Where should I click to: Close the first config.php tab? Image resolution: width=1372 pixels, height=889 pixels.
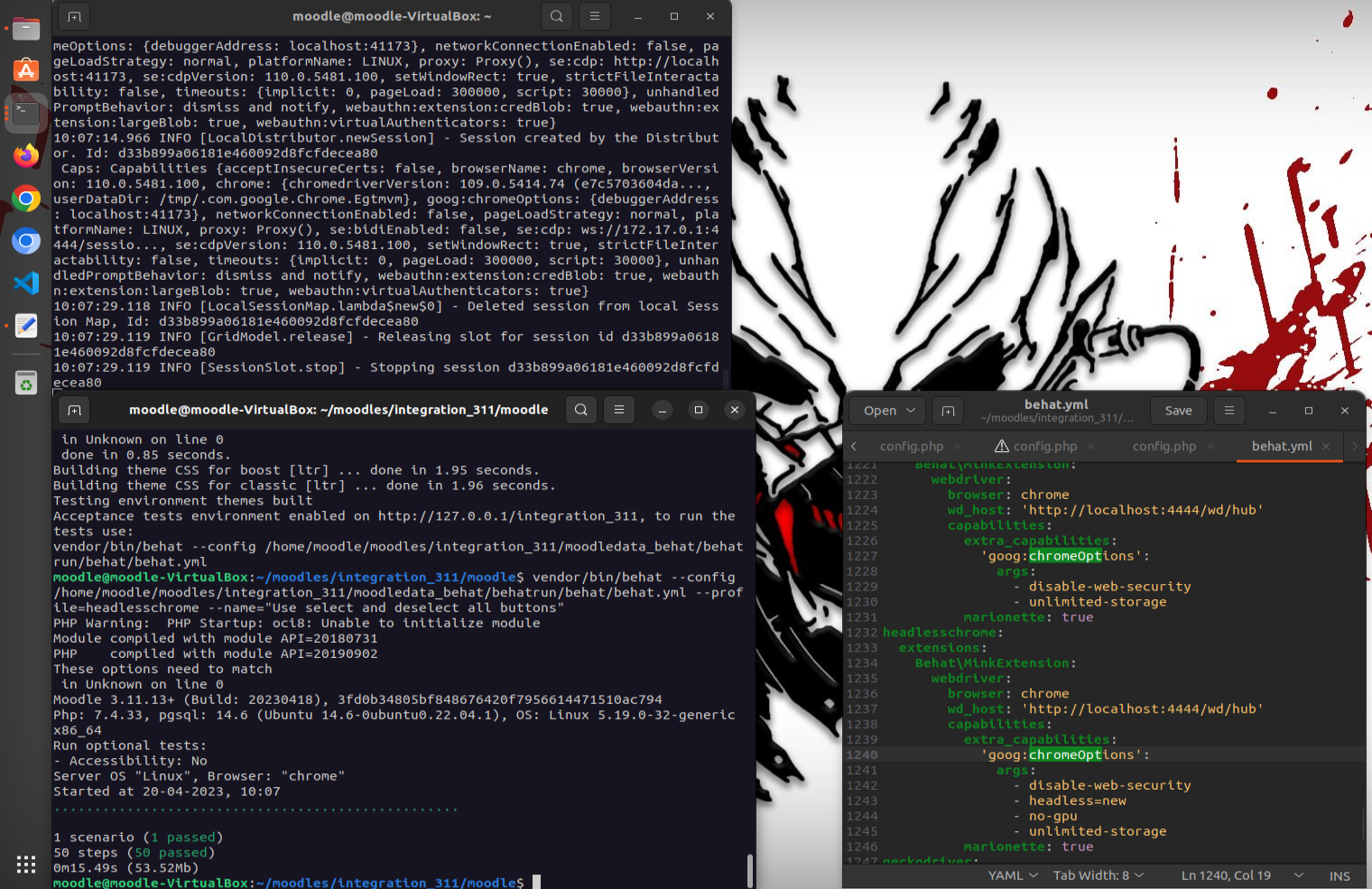coord(958,447)
